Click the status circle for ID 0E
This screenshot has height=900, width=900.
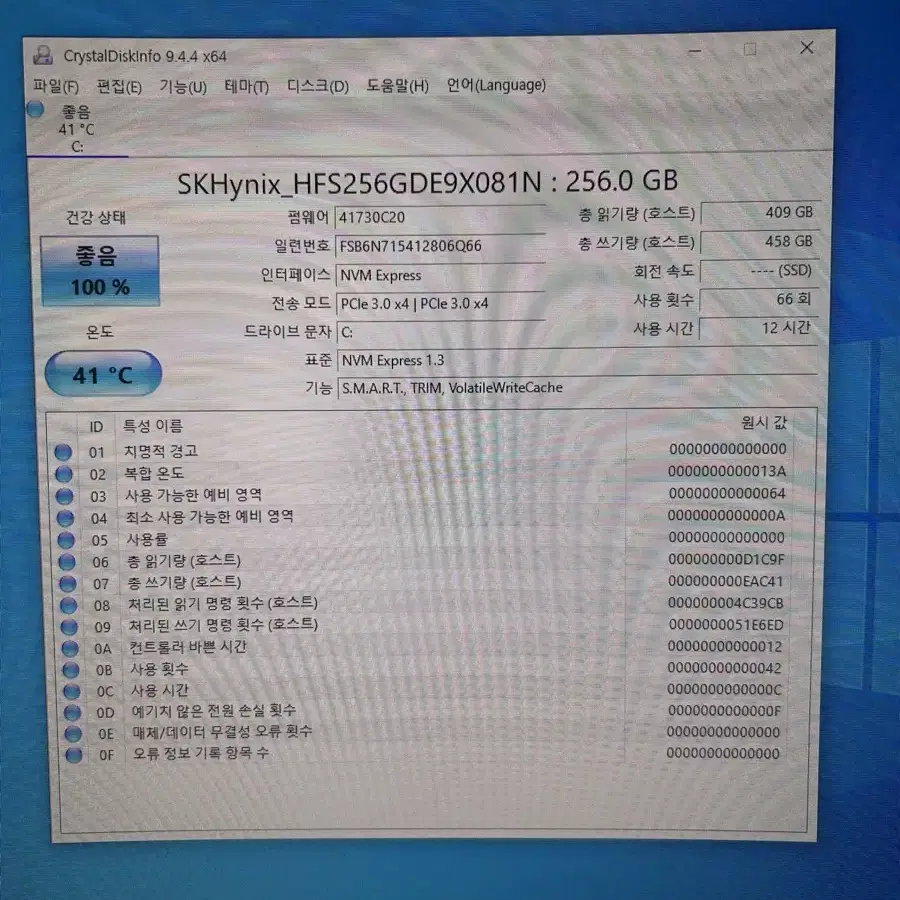(x=73, y=734)
